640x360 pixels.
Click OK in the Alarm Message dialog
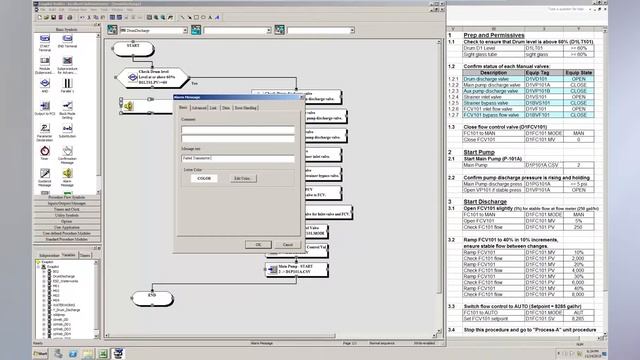[258, 244]
